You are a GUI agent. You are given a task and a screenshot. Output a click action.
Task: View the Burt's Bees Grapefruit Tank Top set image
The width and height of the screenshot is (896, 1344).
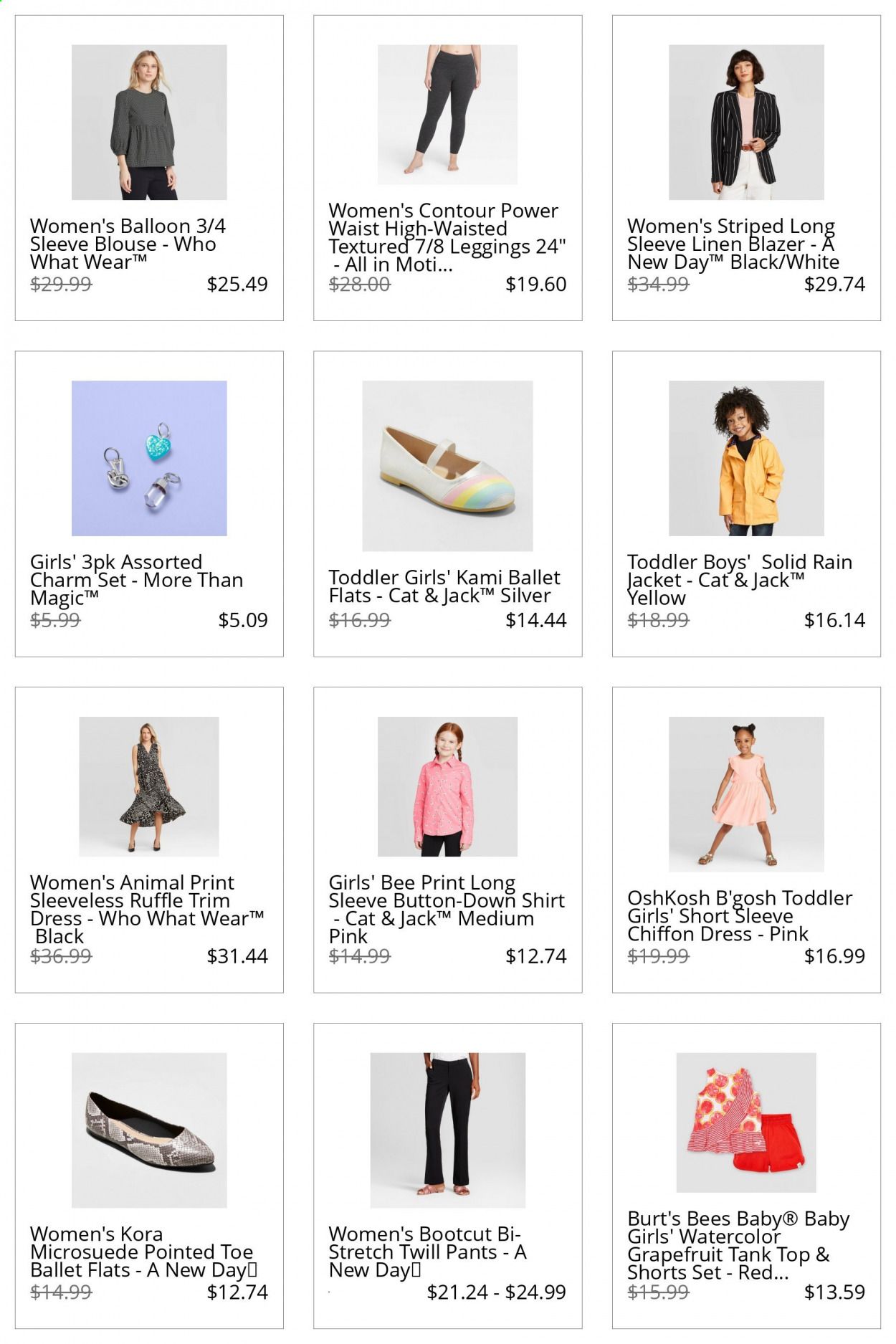click(746, 1123)
